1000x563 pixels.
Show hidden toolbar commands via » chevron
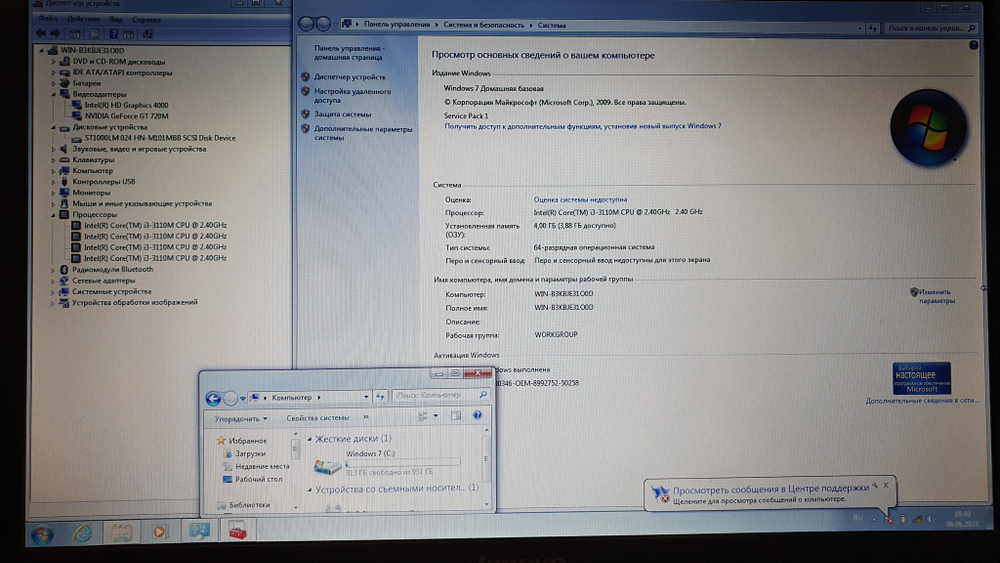click(x=365, y=418)
